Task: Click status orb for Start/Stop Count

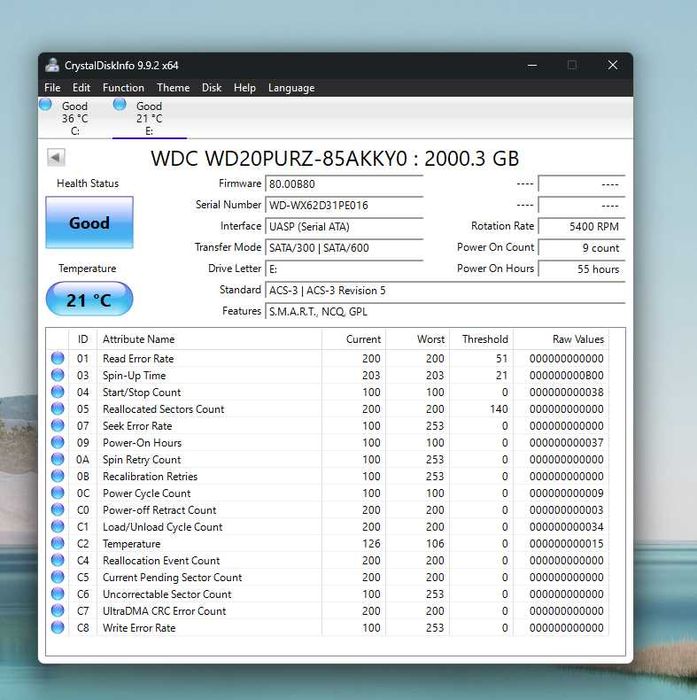Action: [x=58, y=392]
